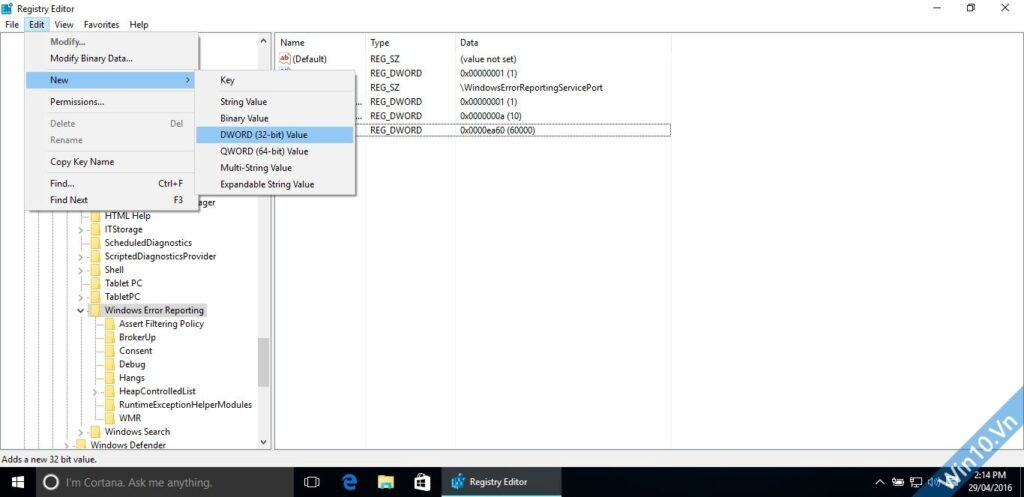Create a new QWORD (64-bit) Value
This screenshot has height=497, width=1024.
point(275,151)
